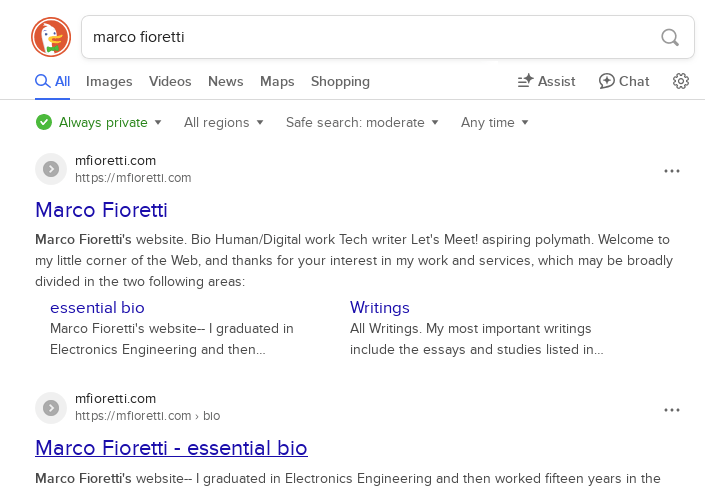Click the favicon of first mfioretti.com result
This screenshot has height=491, width=705.
tap(51, 169)
